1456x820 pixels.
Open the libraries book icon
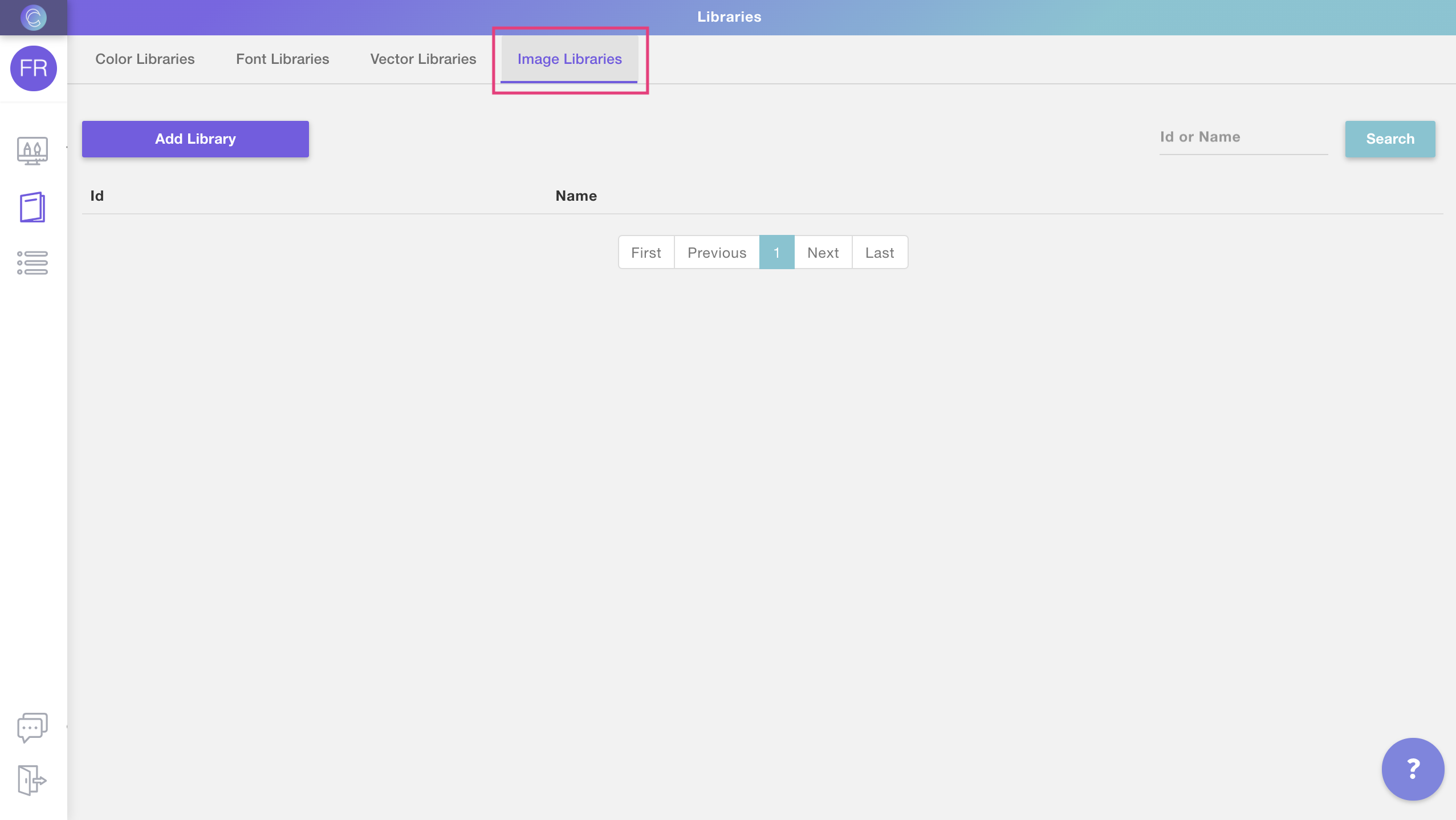click(32, 207)
